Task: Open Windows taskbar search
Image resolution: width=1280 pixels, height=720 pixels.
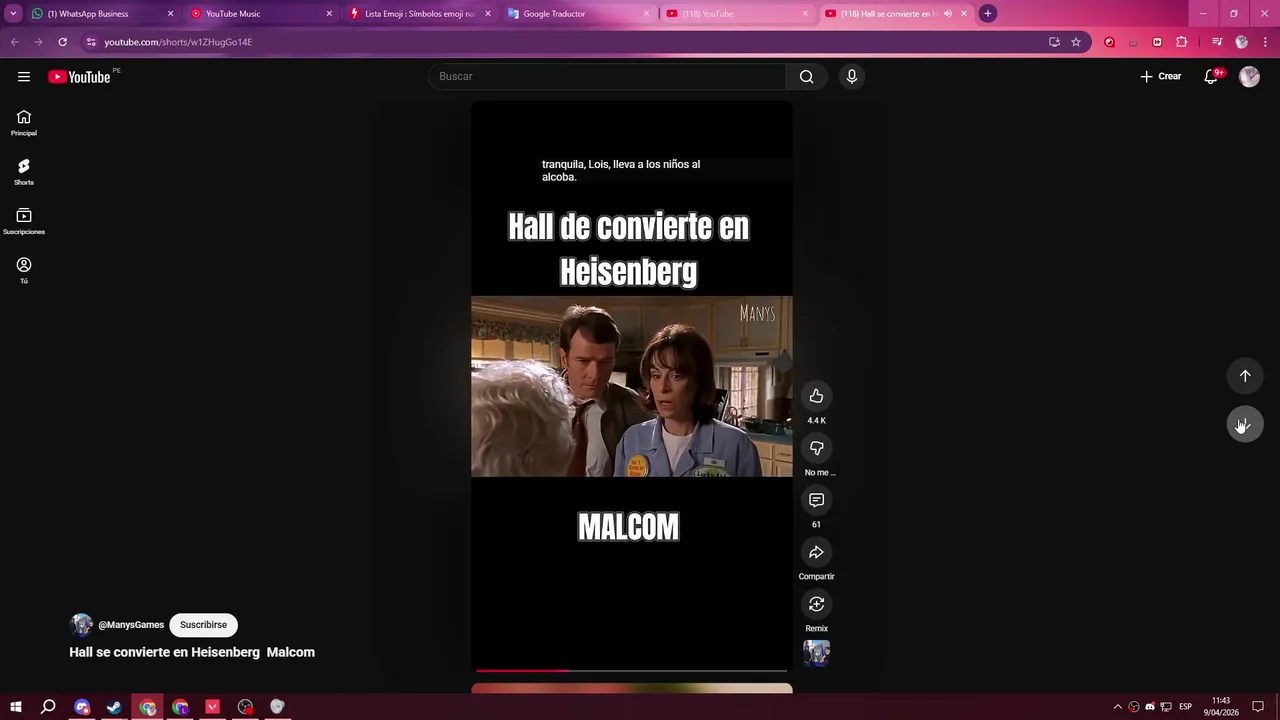Action: click(x=48, y=707)
